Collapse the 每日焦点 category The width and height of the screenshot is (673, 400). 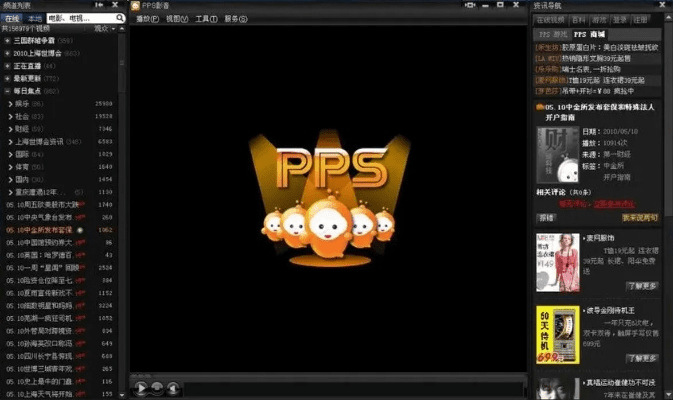point(9,91)
